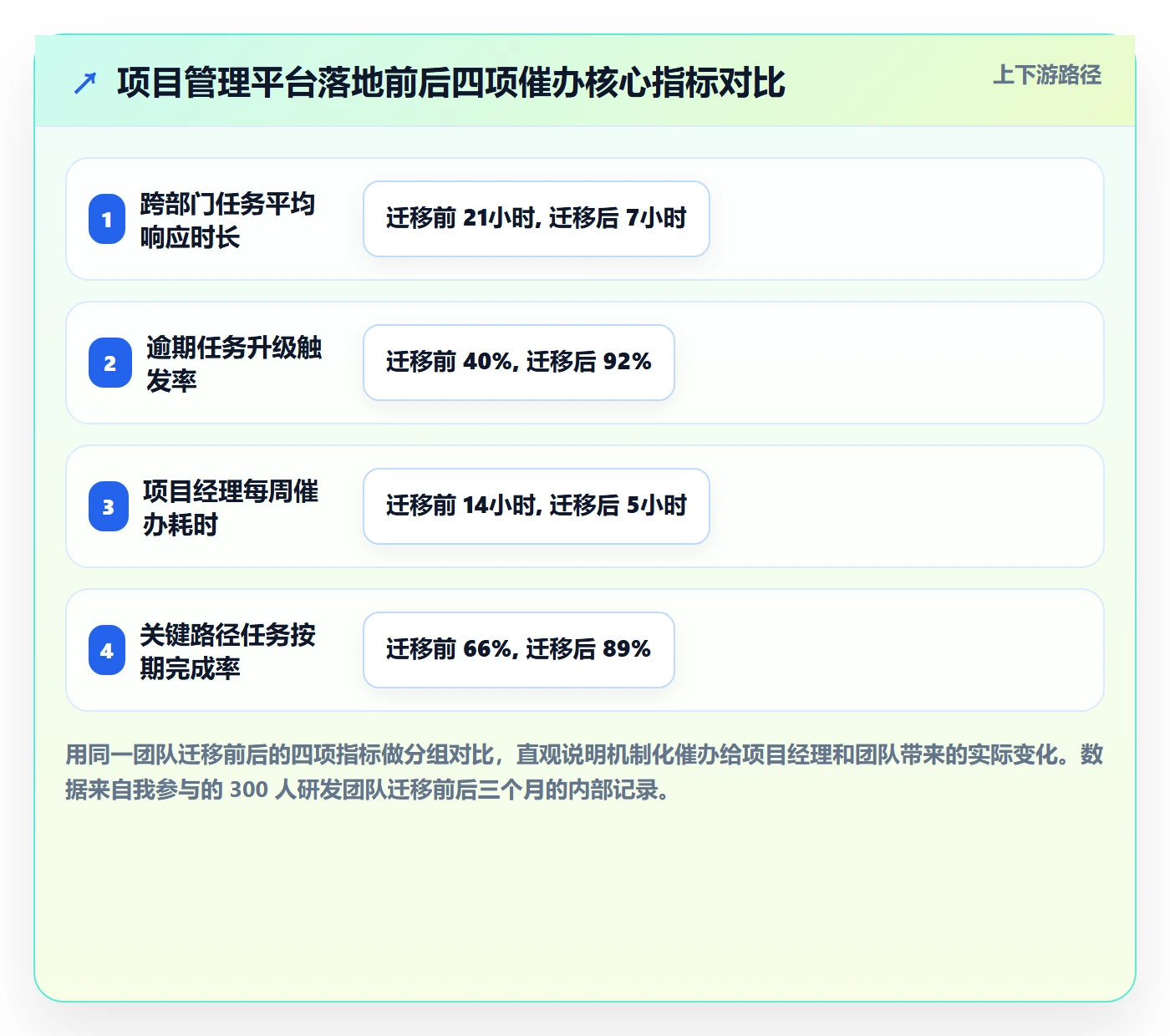Click the title 项目管理平台落地前后四项催办核心指标对比
The width and height of the screenshot is (1170, 1036).
click(451, 83)
